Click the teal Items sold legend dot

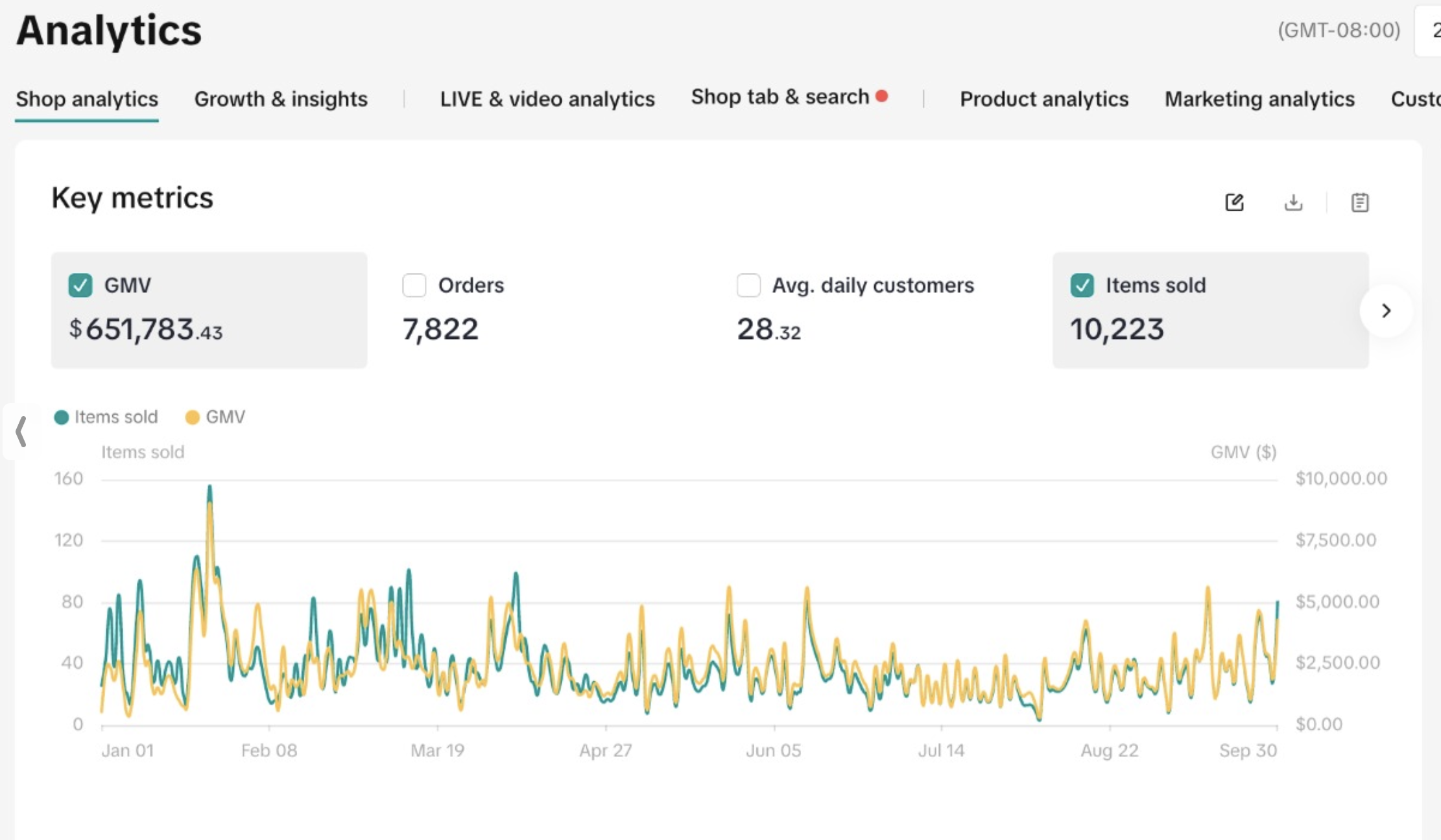click(x=62, y=417)
